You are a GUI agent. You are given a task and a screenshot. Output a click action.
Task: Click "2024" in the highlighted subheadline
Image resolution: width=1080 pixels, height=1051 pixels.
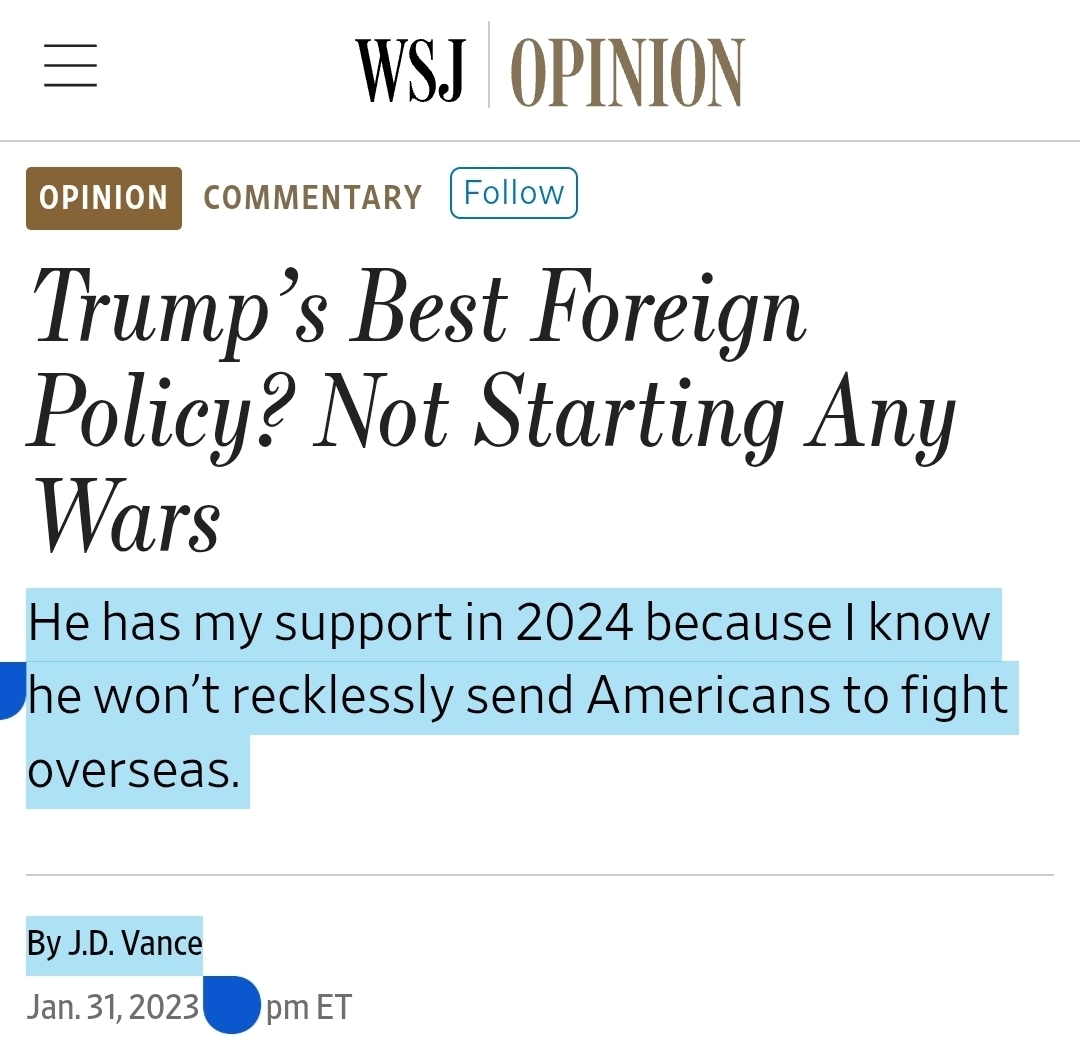coord(574,623)
